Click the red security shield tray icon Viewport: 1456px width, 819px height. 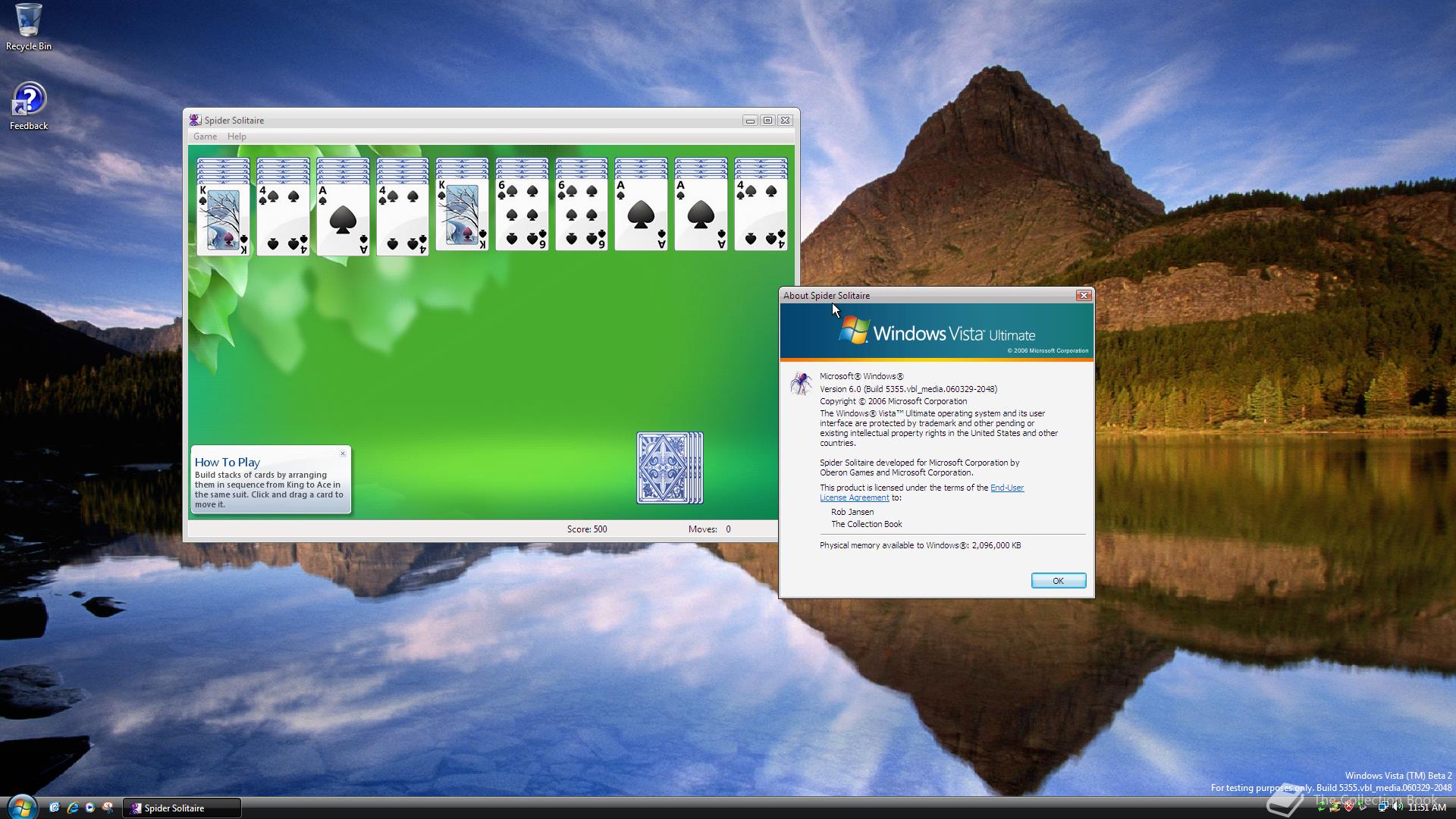coord(1349,808)
